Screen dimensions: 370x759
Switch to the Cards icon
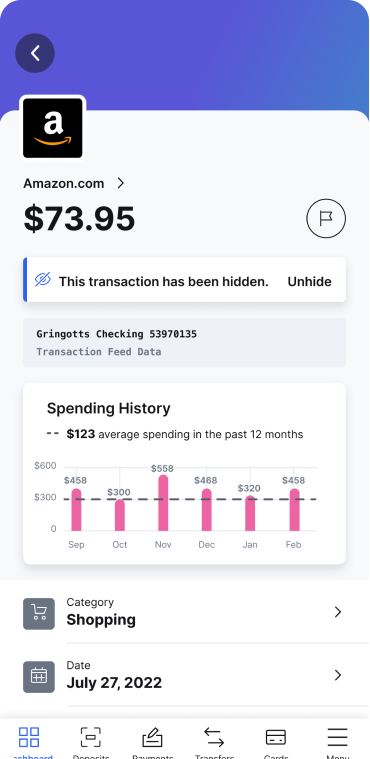276,738
